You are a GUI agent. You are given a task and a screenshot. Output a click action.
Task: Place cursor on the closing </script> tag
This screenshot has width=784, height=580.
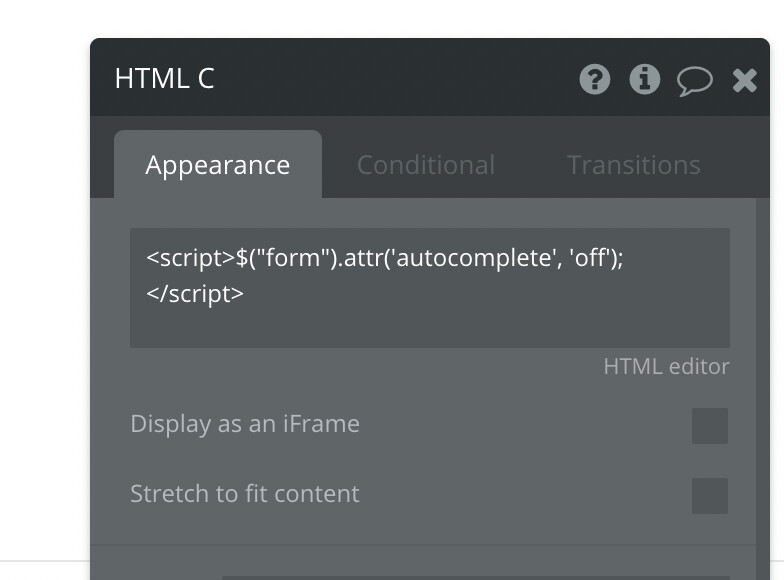[x=195, y=294]
